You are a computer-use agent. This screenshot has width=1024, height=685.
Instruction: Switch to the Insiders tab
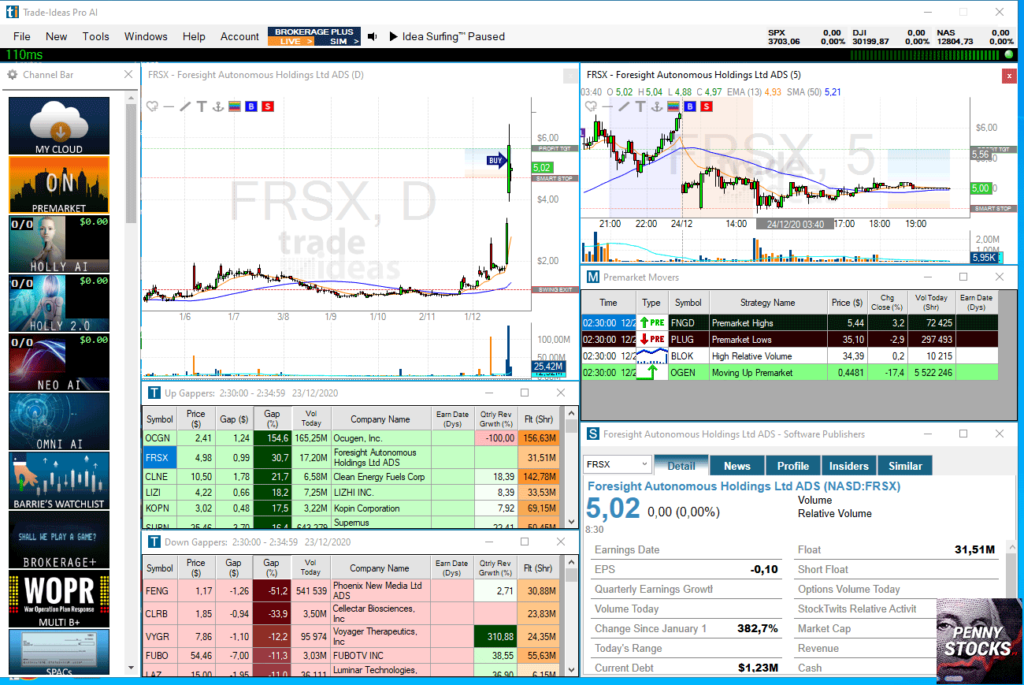(x=848, y=466)
